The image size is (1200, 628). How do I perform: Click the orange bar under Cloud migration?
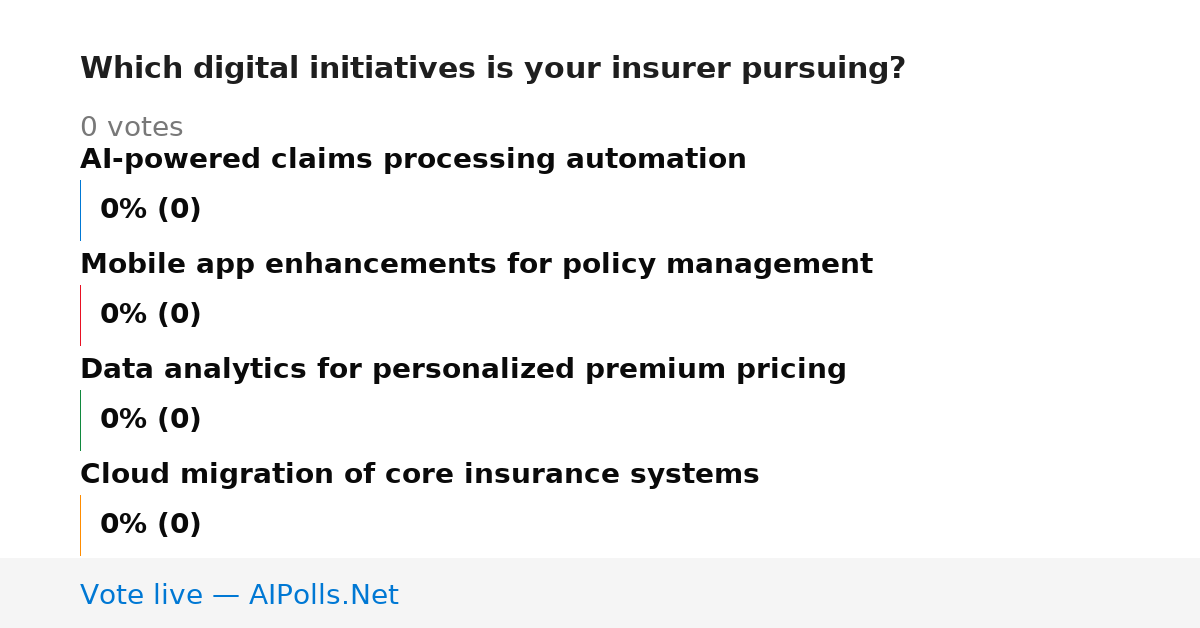pos(80,525)
